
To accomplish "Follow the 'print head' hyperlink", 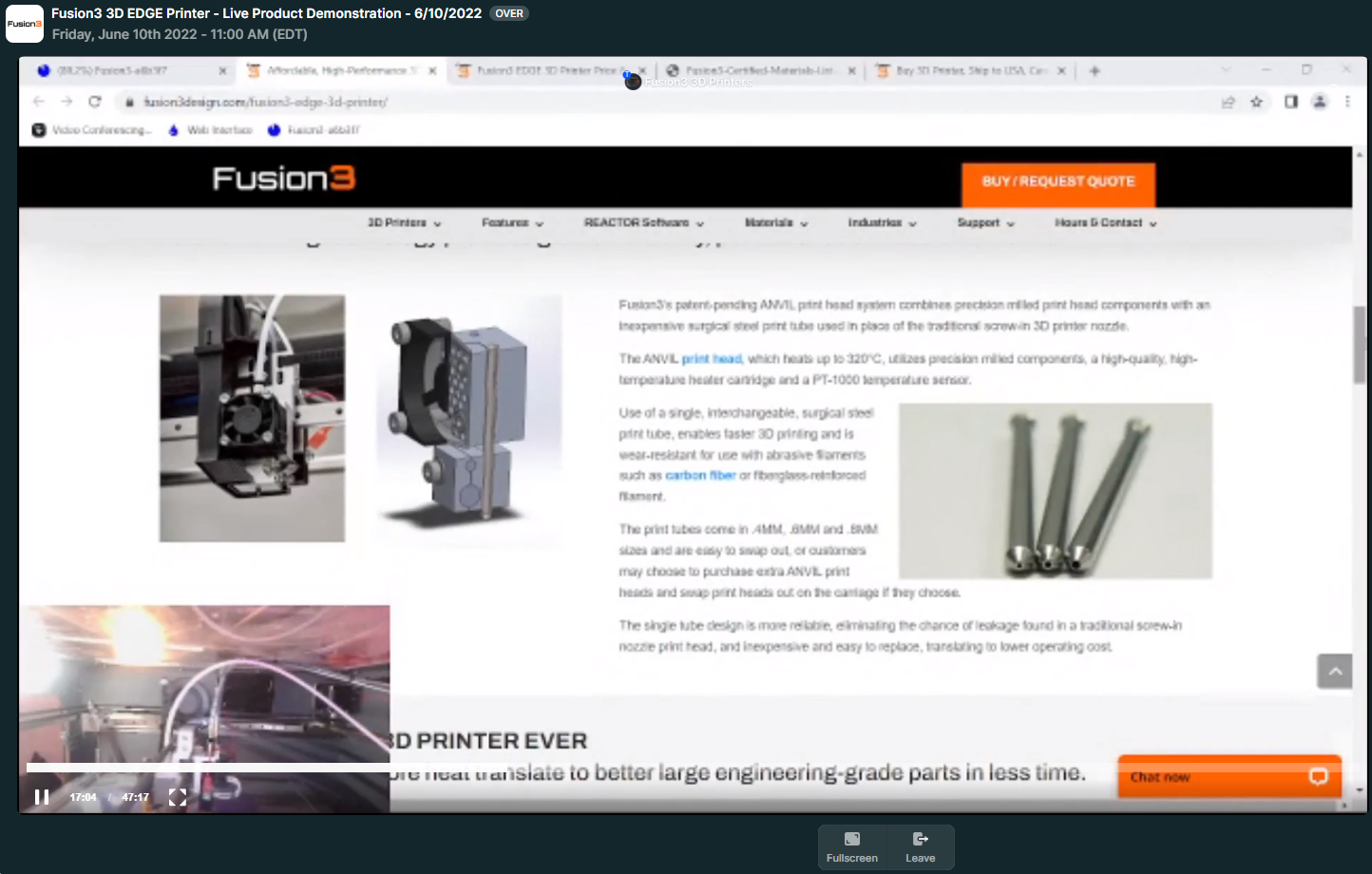I will click(x=712, y=359).
